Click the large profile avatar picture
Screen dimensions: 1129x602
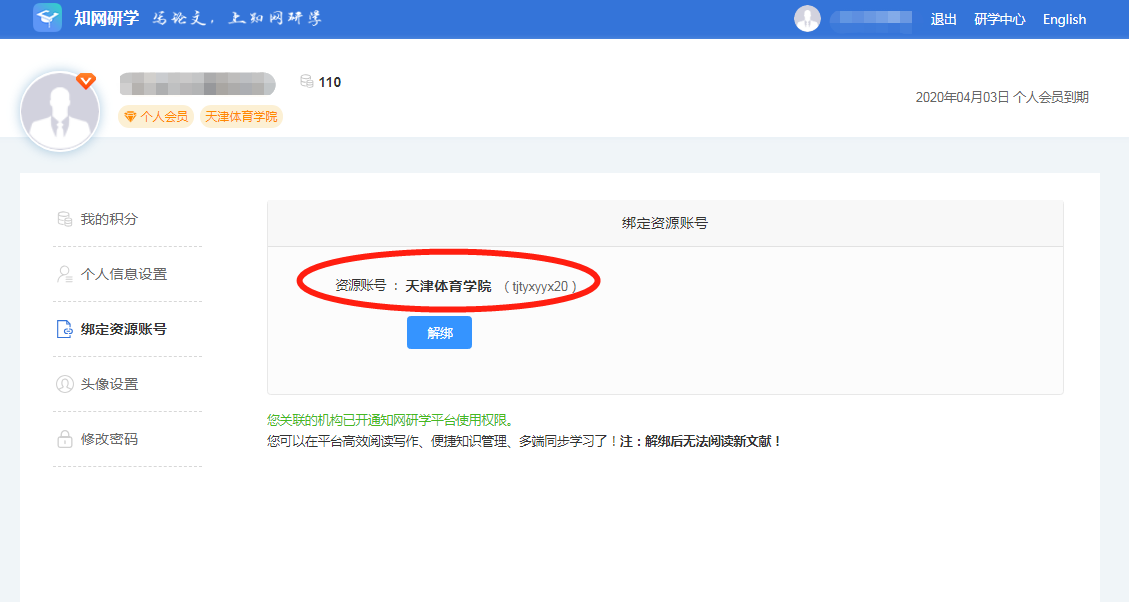pos(60,111)
